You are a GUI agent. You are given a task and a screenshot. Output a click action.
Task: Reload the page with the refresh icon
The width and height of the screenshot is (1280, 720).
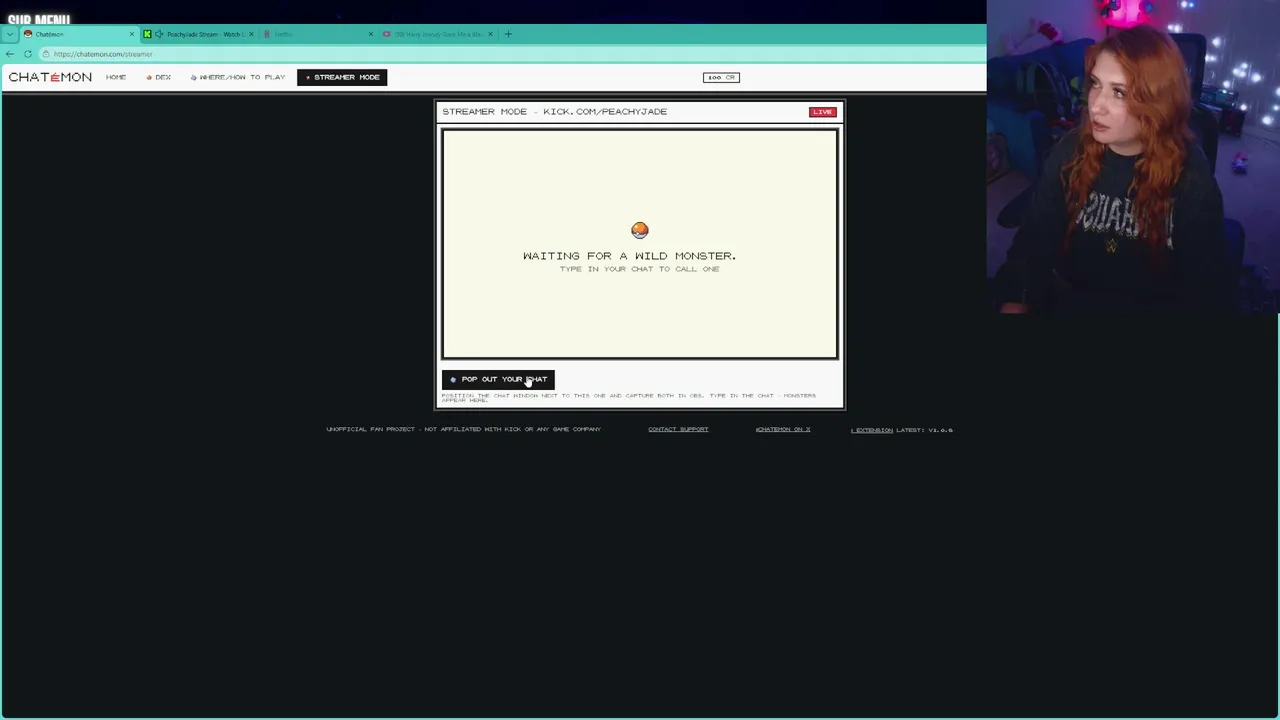click(x=28, y=54)
